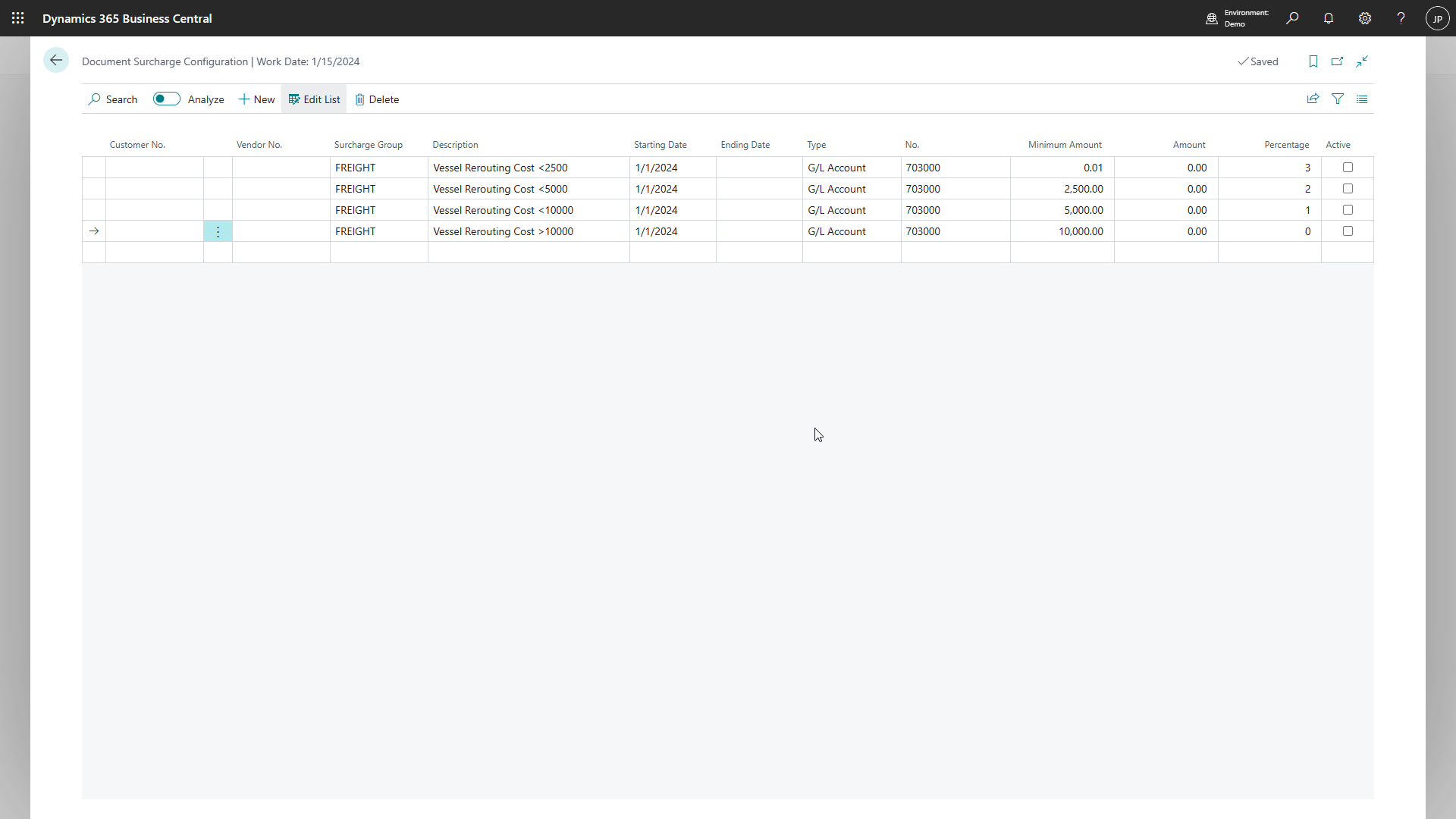Image resolution: width=1456 pixels, height=819 pixels.
Task: Open the filter pane funnel icon
Action: [x=1338, y=99]
